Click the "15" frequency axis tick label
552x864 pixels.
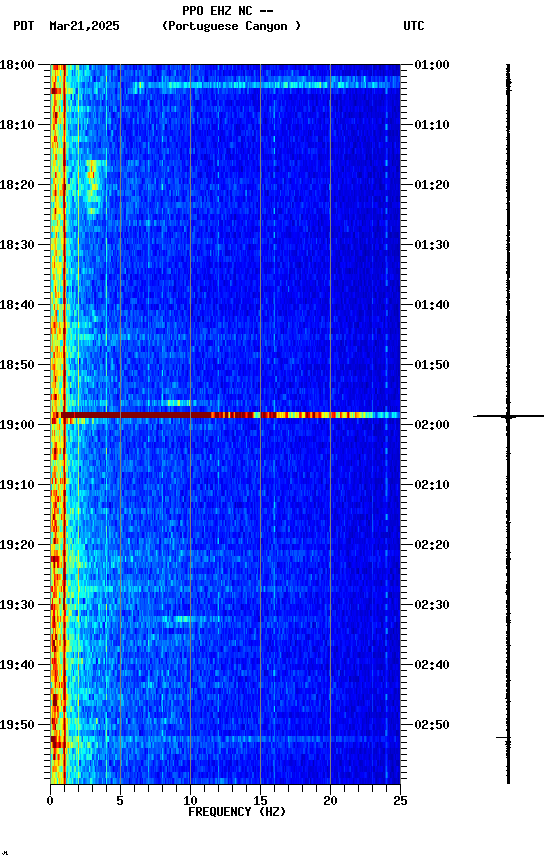260,801
